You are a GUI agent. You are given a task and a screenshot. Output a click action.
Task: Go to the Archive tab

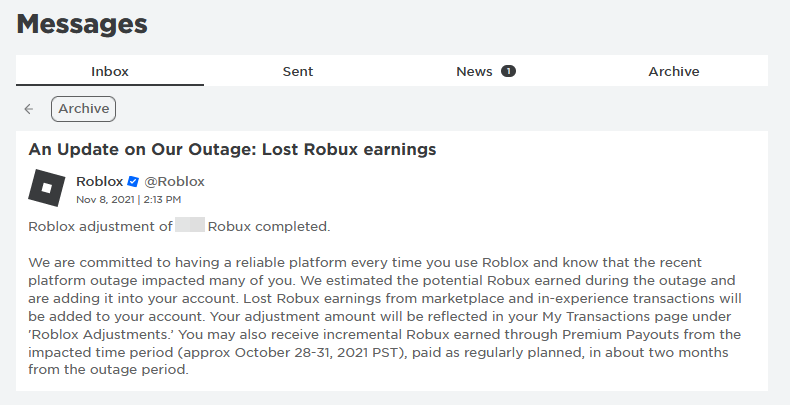pos(674,71)
